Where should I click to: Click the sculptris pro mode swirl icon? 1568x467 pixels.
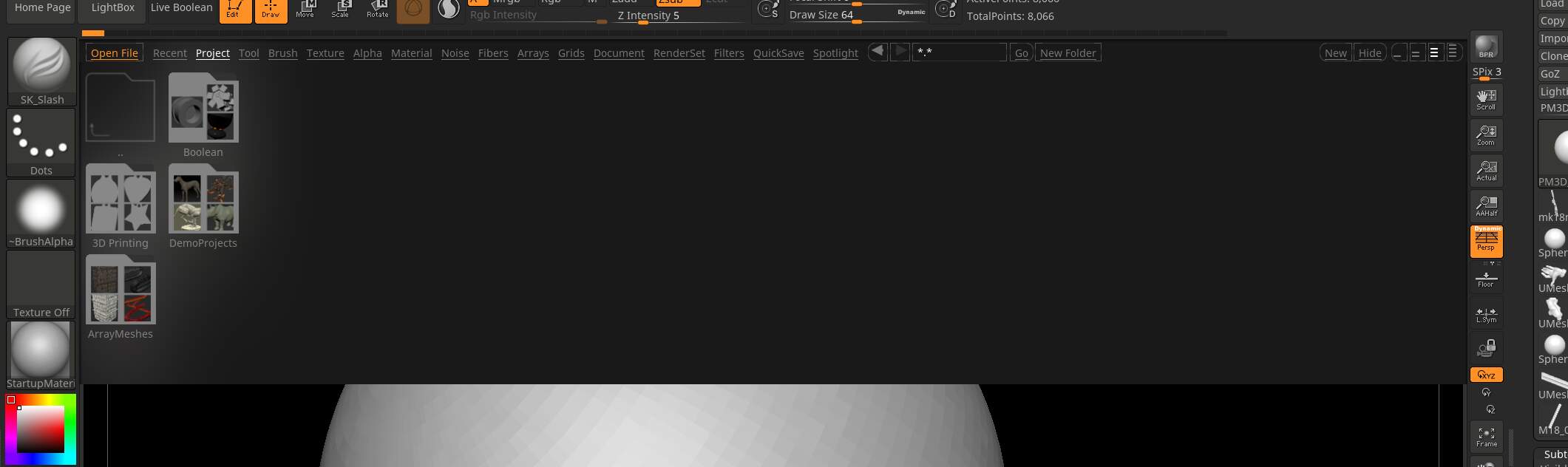(448, 10)
